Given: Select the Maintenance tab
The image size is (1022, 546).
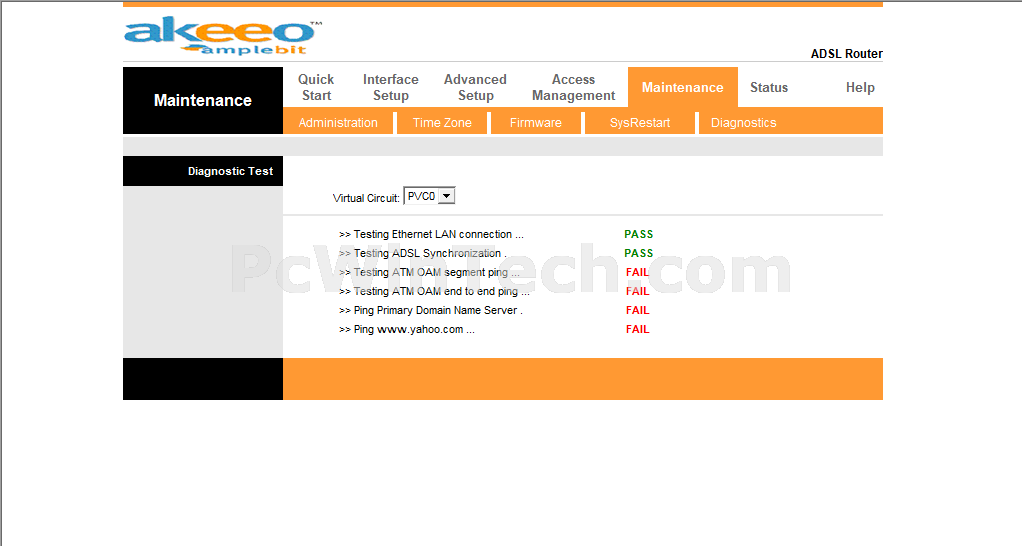Looking at the screenshot, I should click(682, 87).
